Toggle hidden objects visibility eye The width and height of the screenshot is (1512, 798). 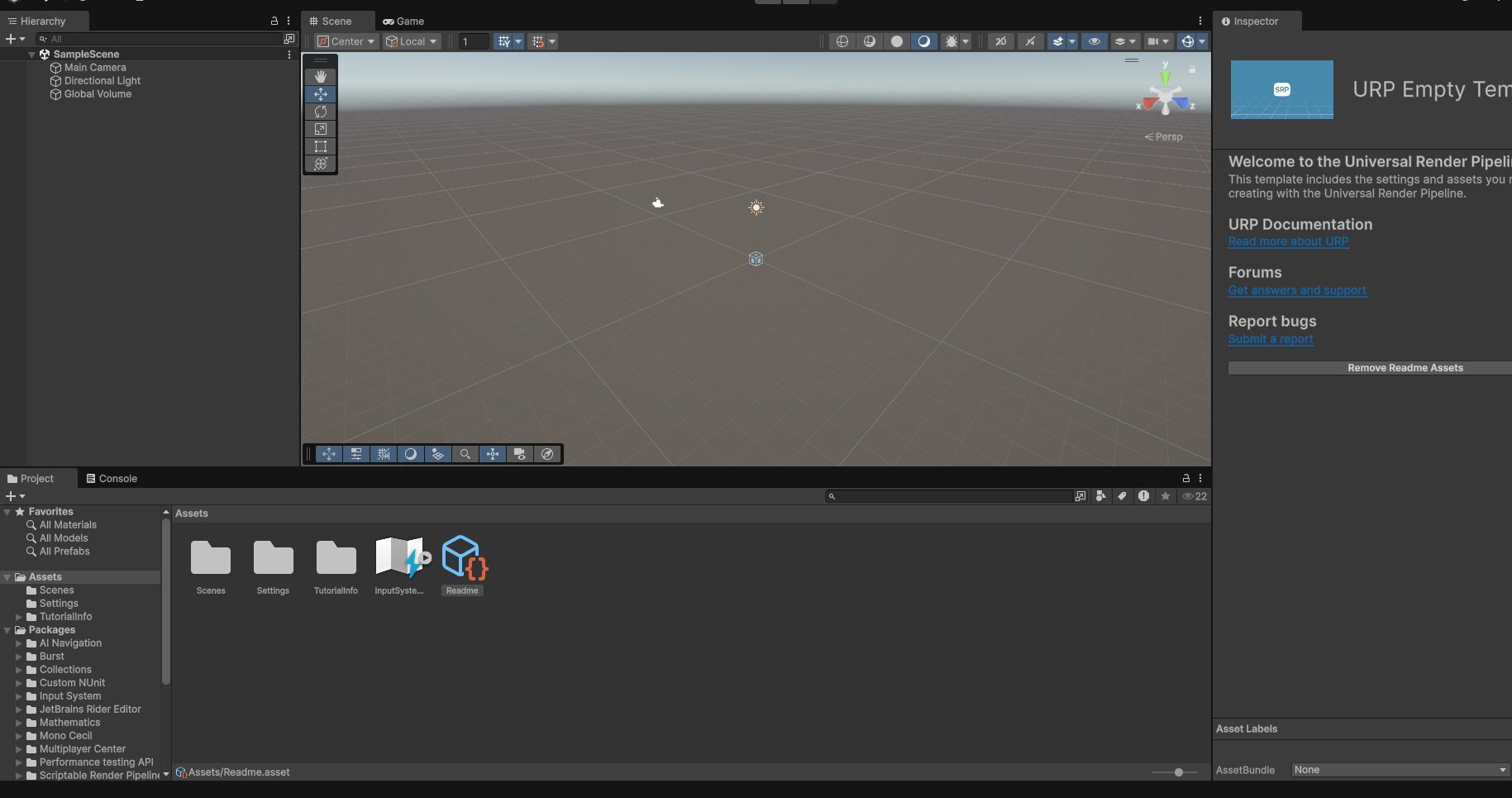click(x=1095, y=41)
